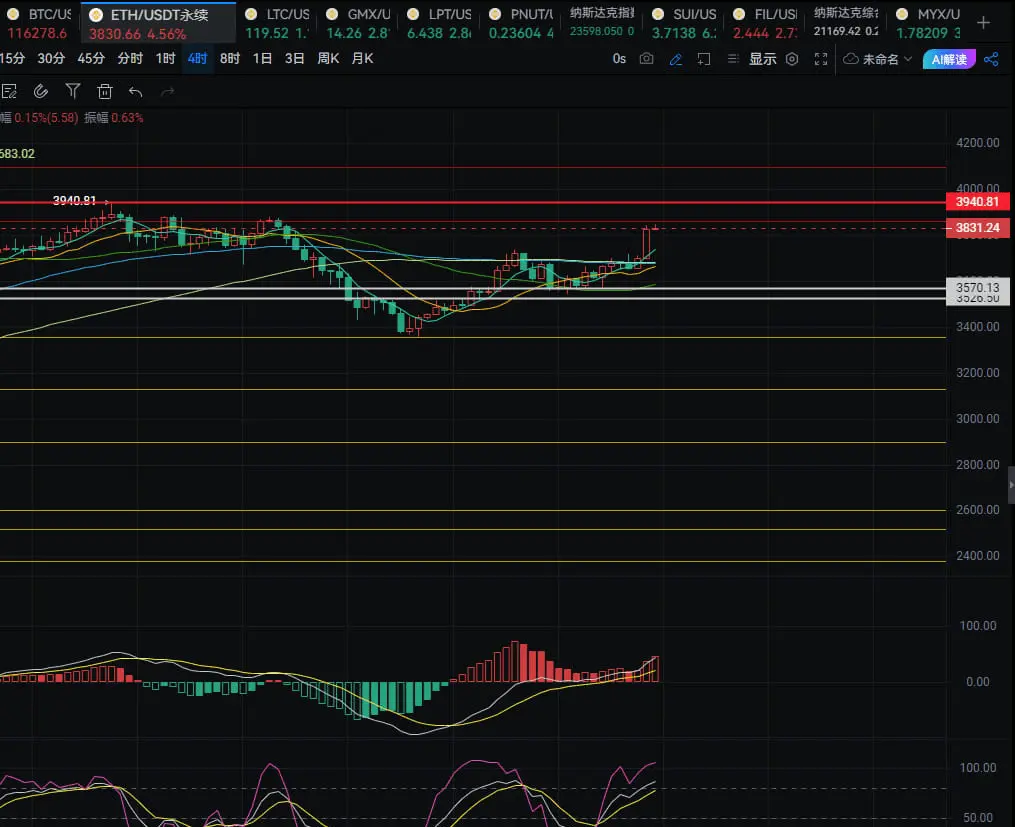Click the 3000.00 price axis label
The height and width of the screenshot is (827, 1015).
(x=977, y=419)
